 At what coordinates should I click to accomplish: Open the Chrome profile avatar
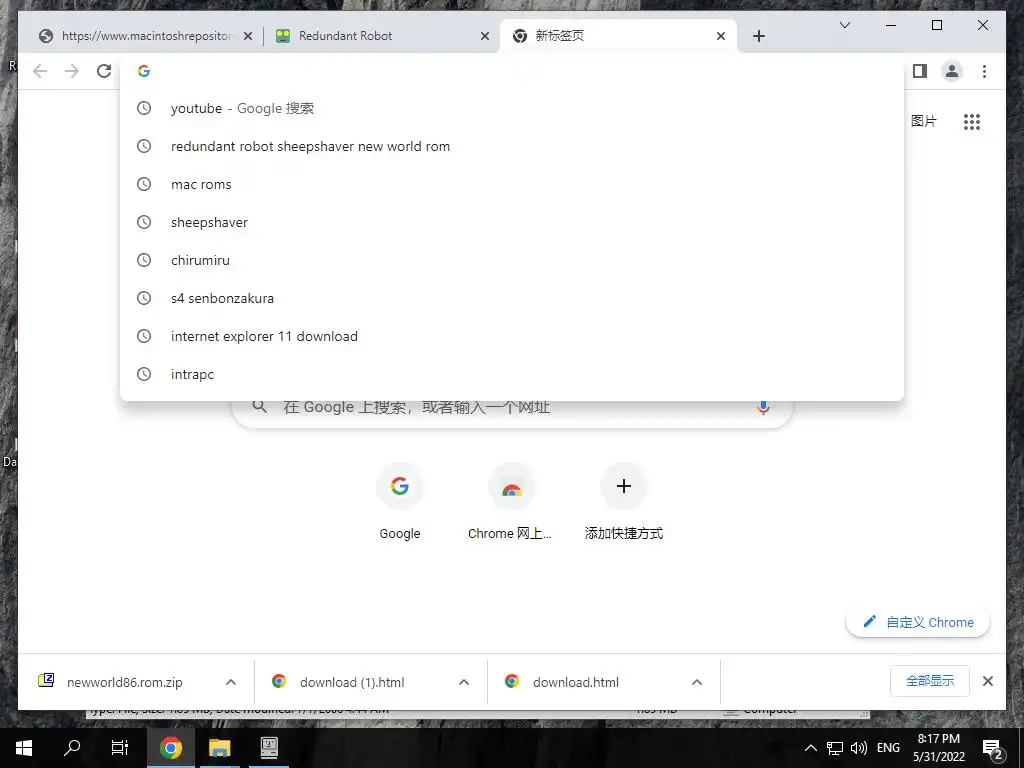[x=952, y=71]
